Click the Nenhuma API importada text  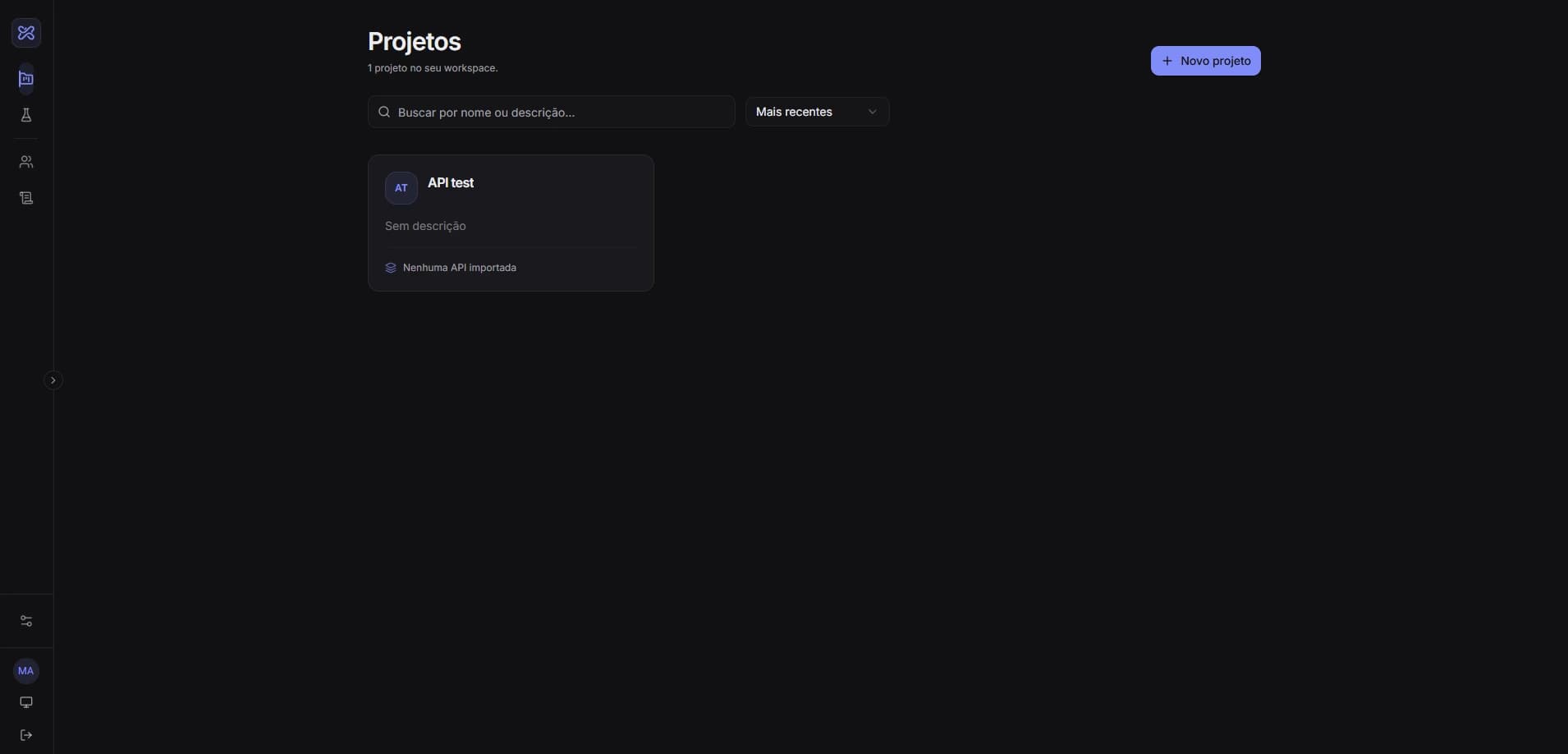(460, 268)
